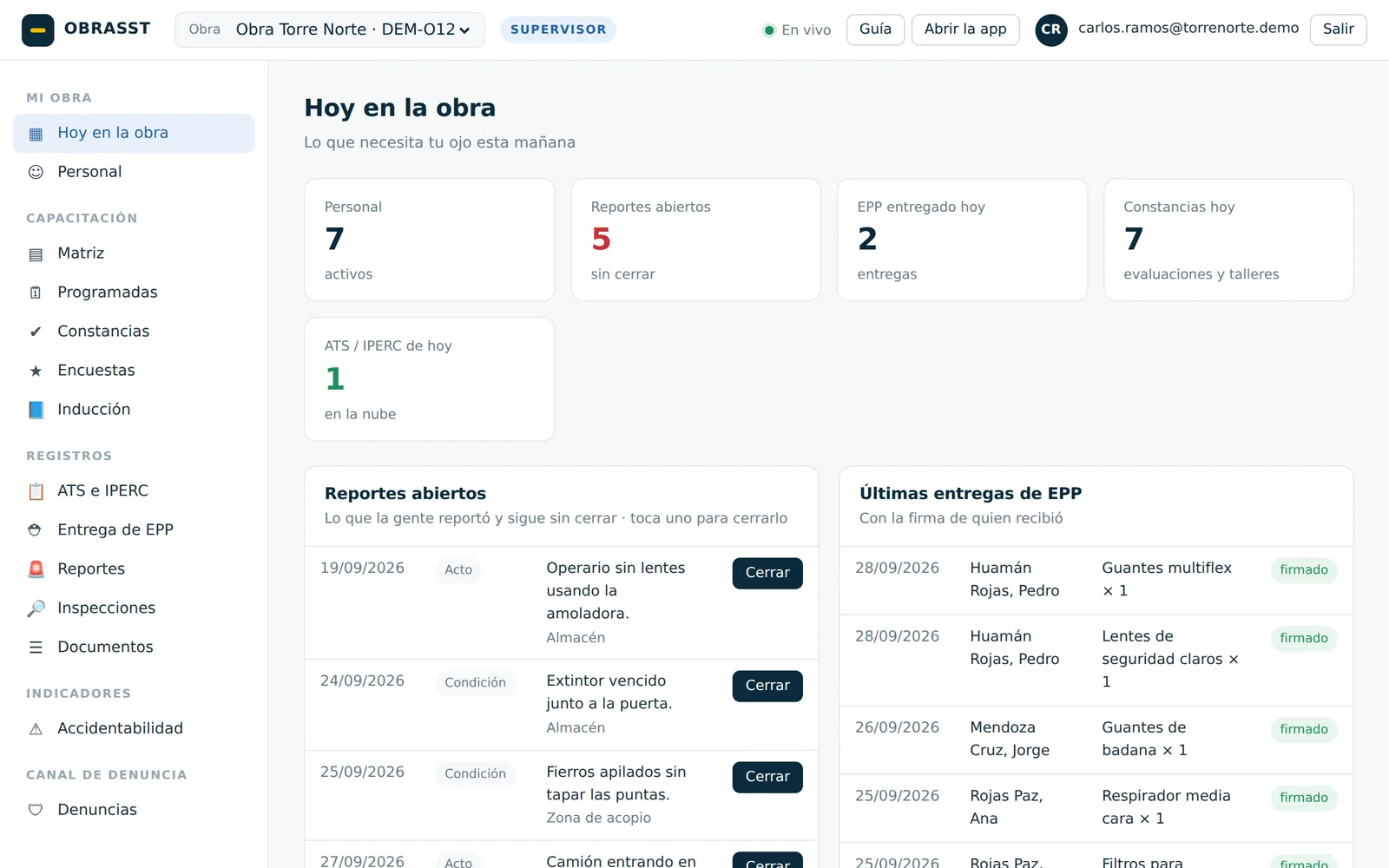Viewport: 1389px width, 868px height.
Task: Click the Accidentabilidad warning icon
Action: click(36, 729)
